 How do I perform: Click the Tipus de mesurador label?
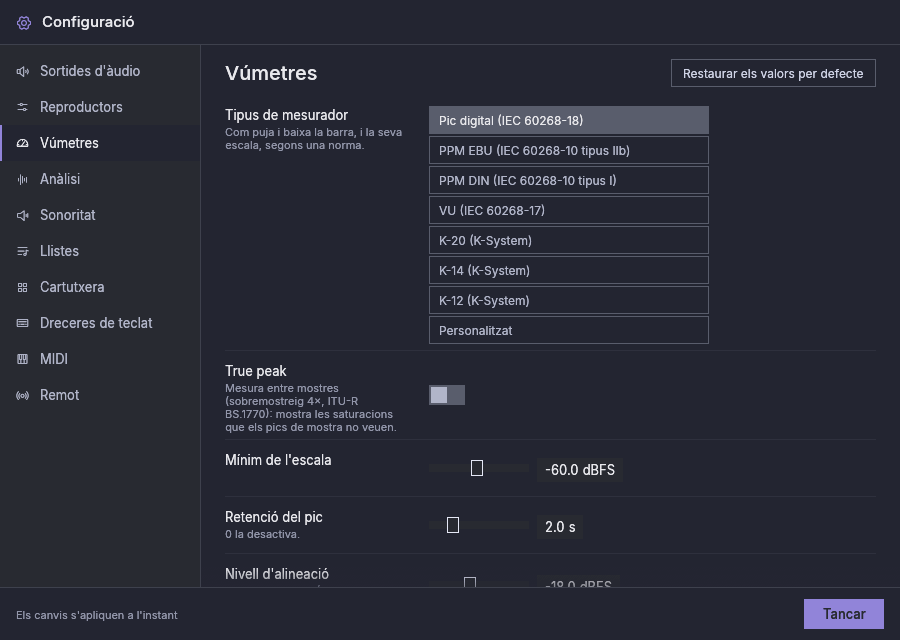click(x=286, y=115)
